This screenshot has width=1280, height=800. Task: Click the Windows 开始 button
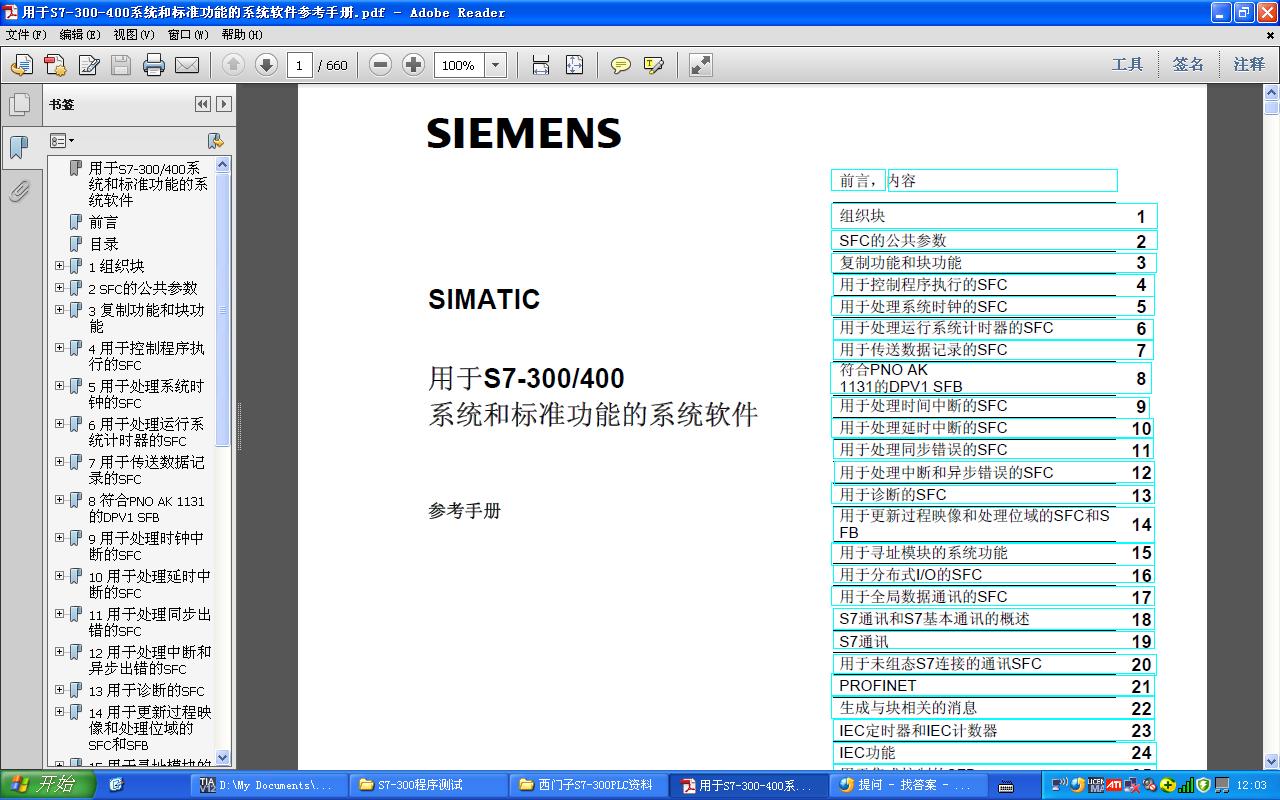47,785
